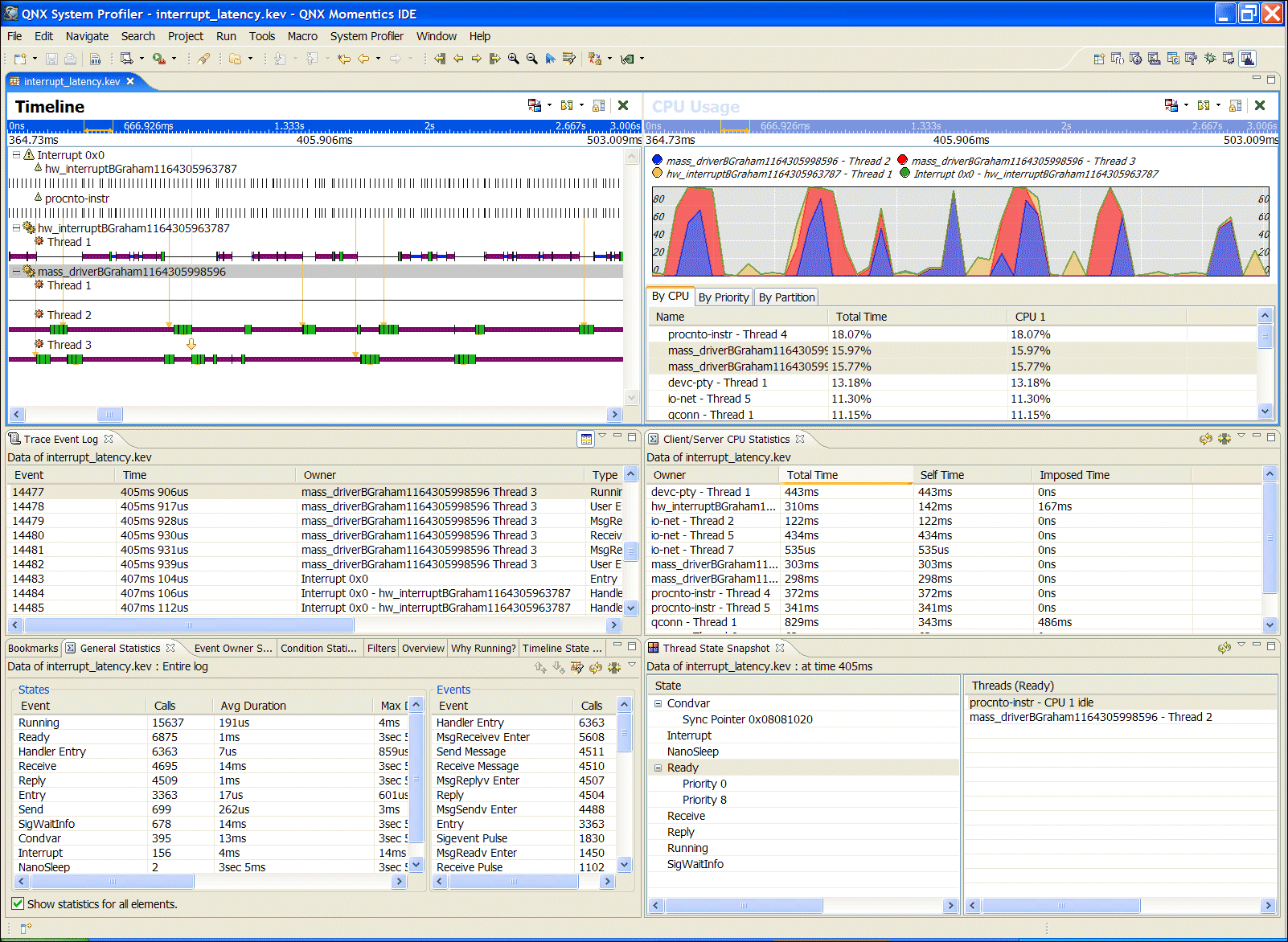Refresh the Client/Server CPU Statistics panel
Viewport: 1288px width, 942px height.
click(x=1205, y=439)
